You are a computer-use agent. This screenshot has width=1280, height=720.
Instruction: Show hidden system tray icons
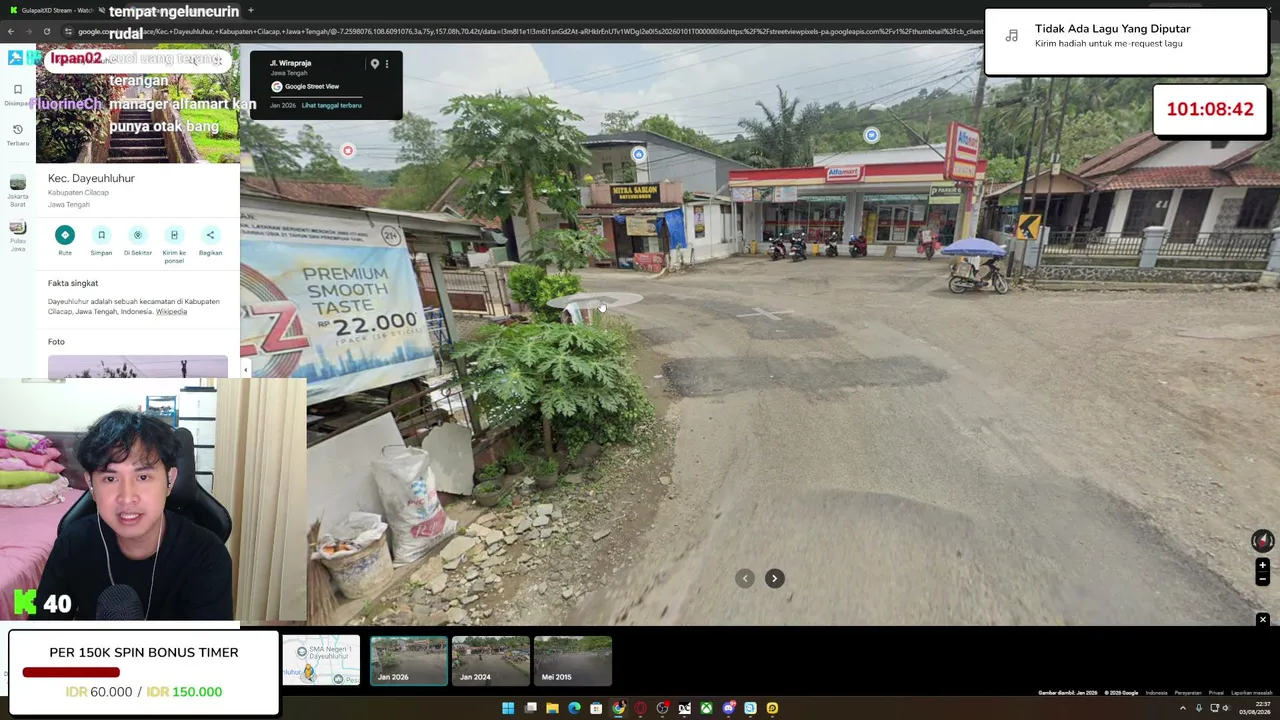[x=1183, y=708]
